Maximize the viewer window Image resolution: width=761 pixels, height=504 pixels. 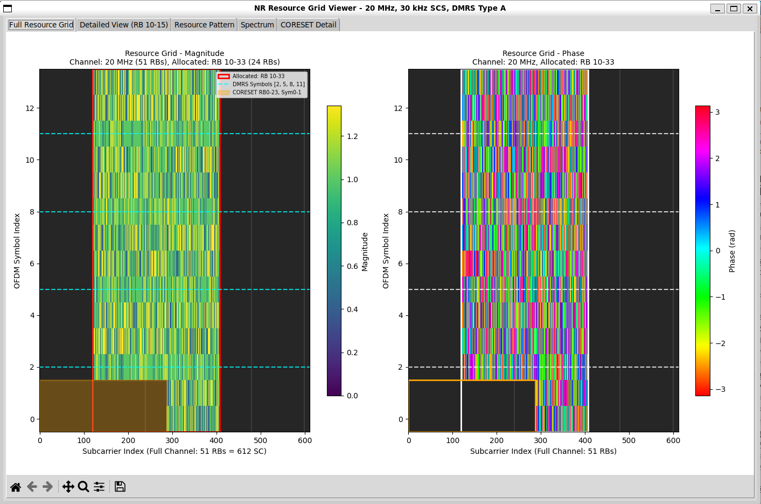coord(734,8)
